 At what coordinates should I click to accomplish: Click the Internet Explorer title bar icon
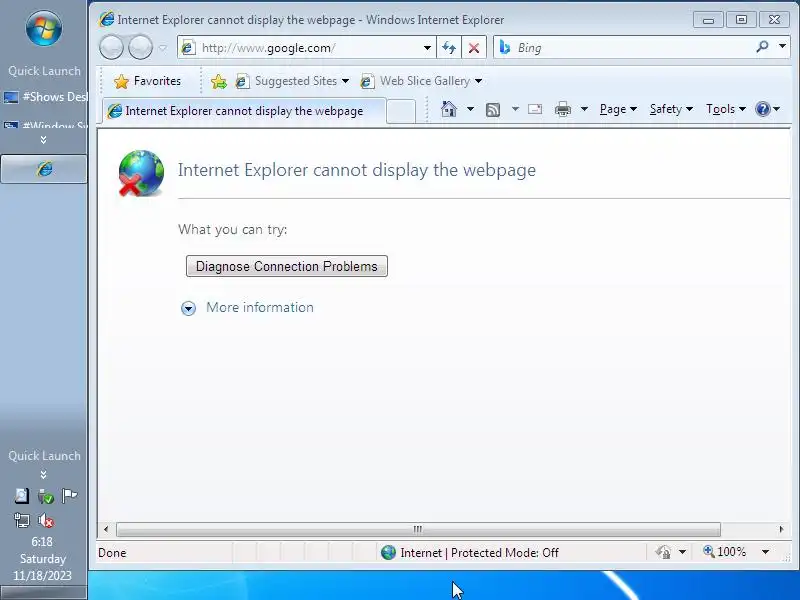[107, 19]
